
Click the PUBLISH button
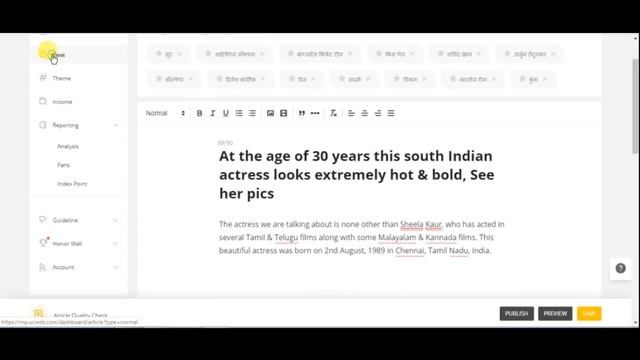tap(516, 313)
